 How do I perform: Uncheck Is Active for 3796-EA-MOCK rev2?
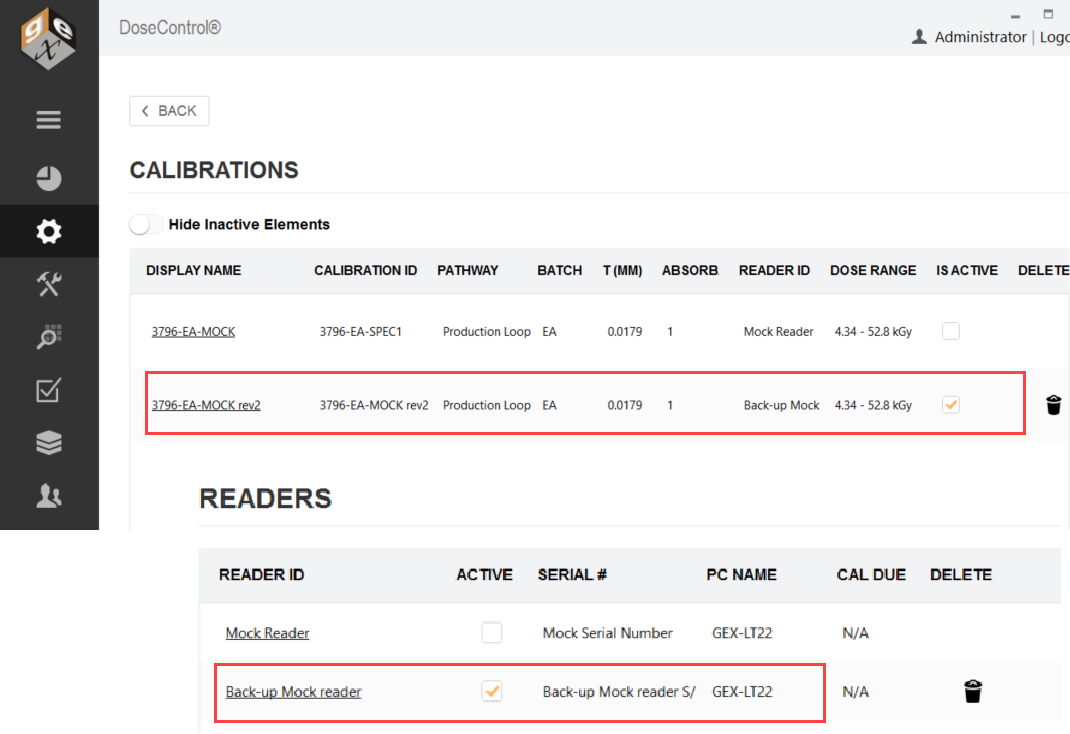click(x=951, y=405)
